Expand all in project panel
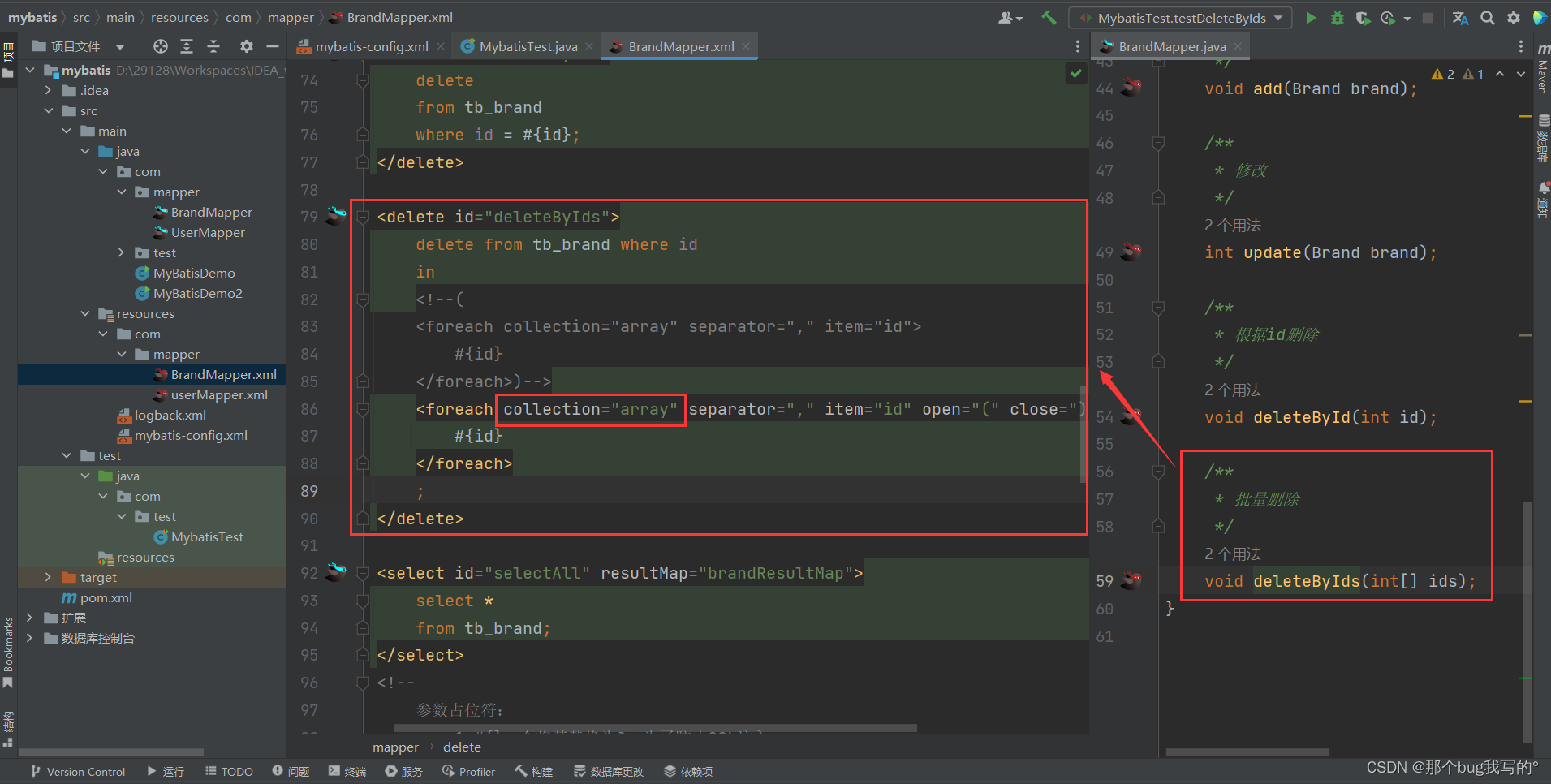Image resolution: width=1551 pixels, height=784 pixels. (187, 46)
